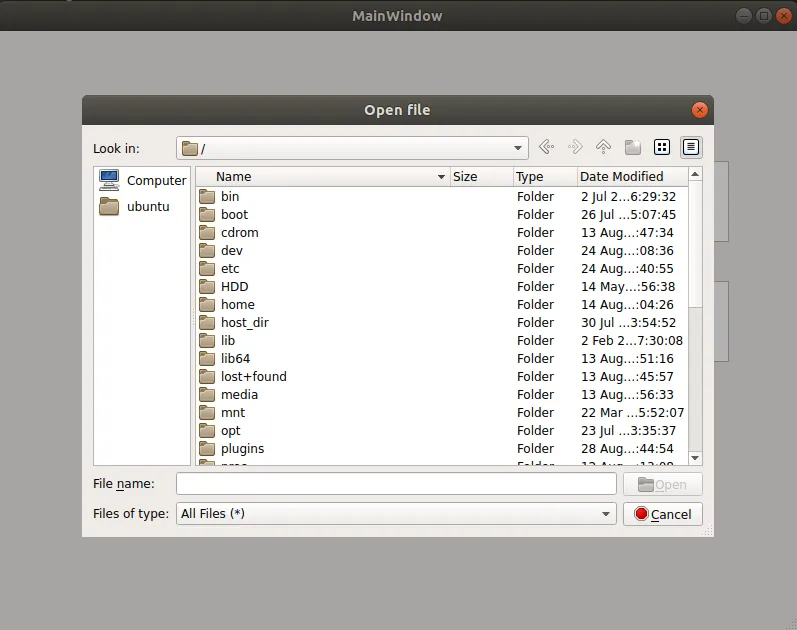Select the HDD folder icon
The image size is (797, 630).
tap(207, 287)
